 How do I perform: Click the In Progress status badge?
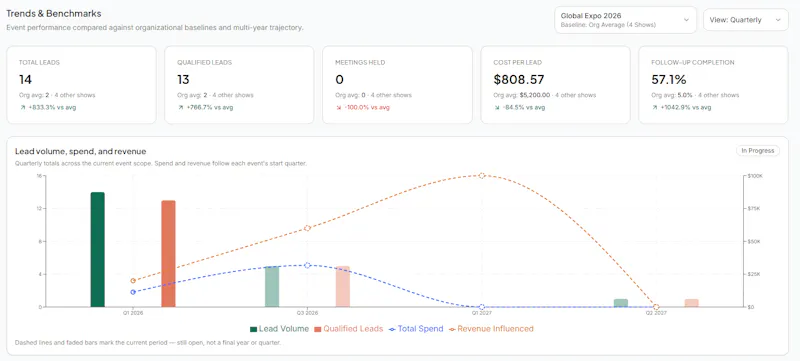pyautogui.click(x=758, y=150)
